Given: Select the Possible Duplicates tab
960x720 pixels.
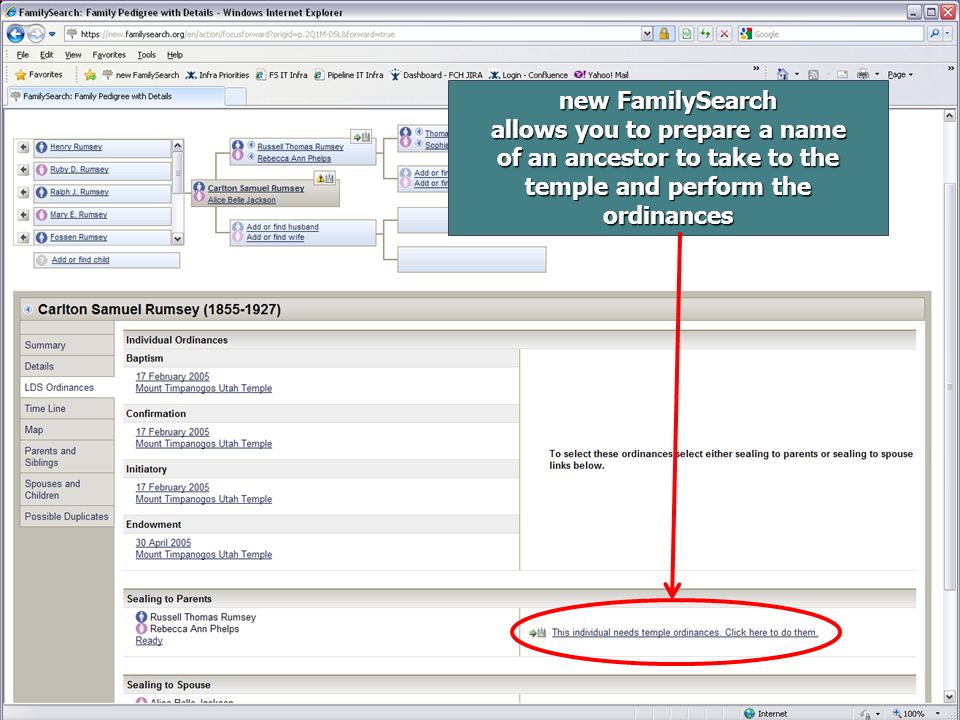Looking at the screenshot, I should 67,516.
